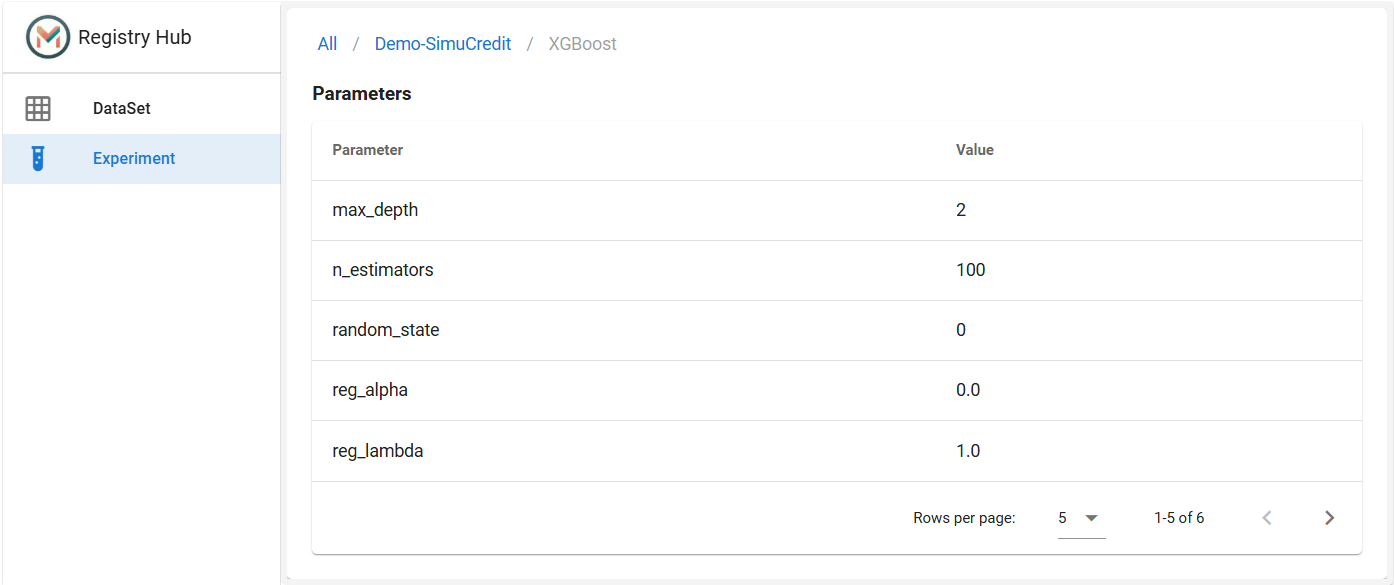The height and width of the screenshot is (585, 1394).
Task: Click the Registry Hub title text
Action: [135, 37]
